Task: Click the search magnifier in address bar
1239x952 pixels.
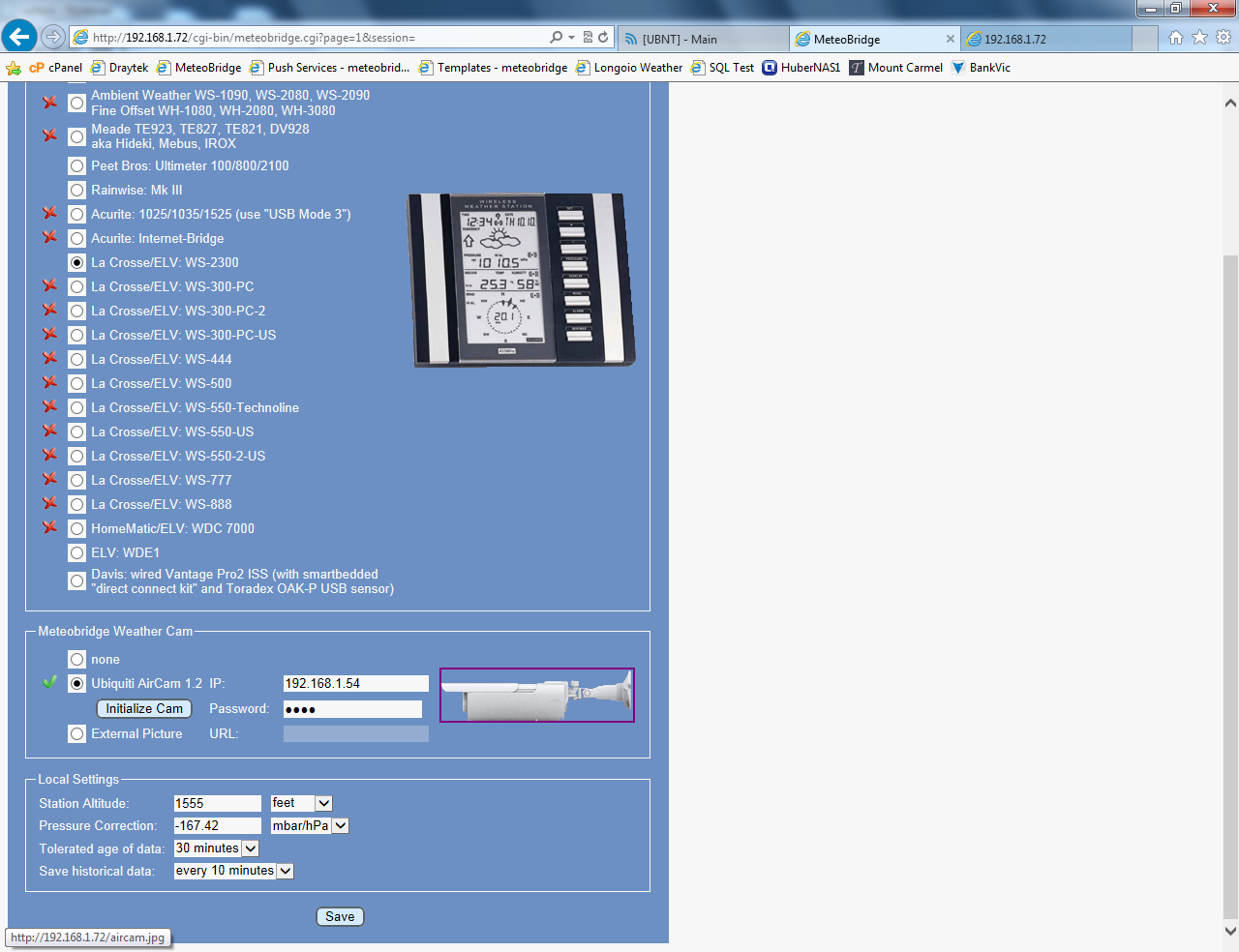Action: (x=556, y=38)
